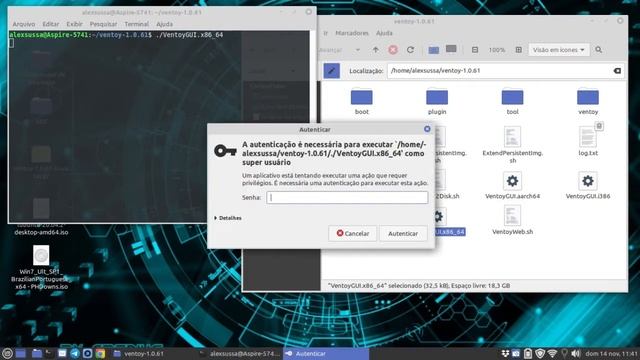Click the Dropbox tray icon

click(x=505, y=353)
